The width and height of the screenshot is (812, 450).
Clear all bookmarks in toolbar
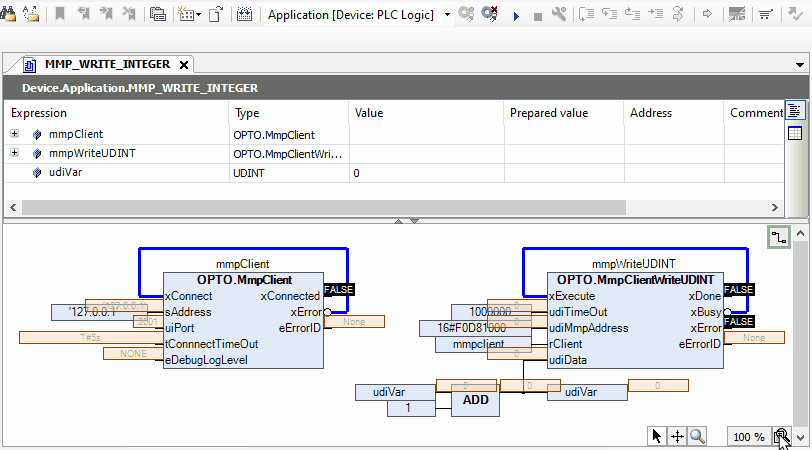coord(129,14)
